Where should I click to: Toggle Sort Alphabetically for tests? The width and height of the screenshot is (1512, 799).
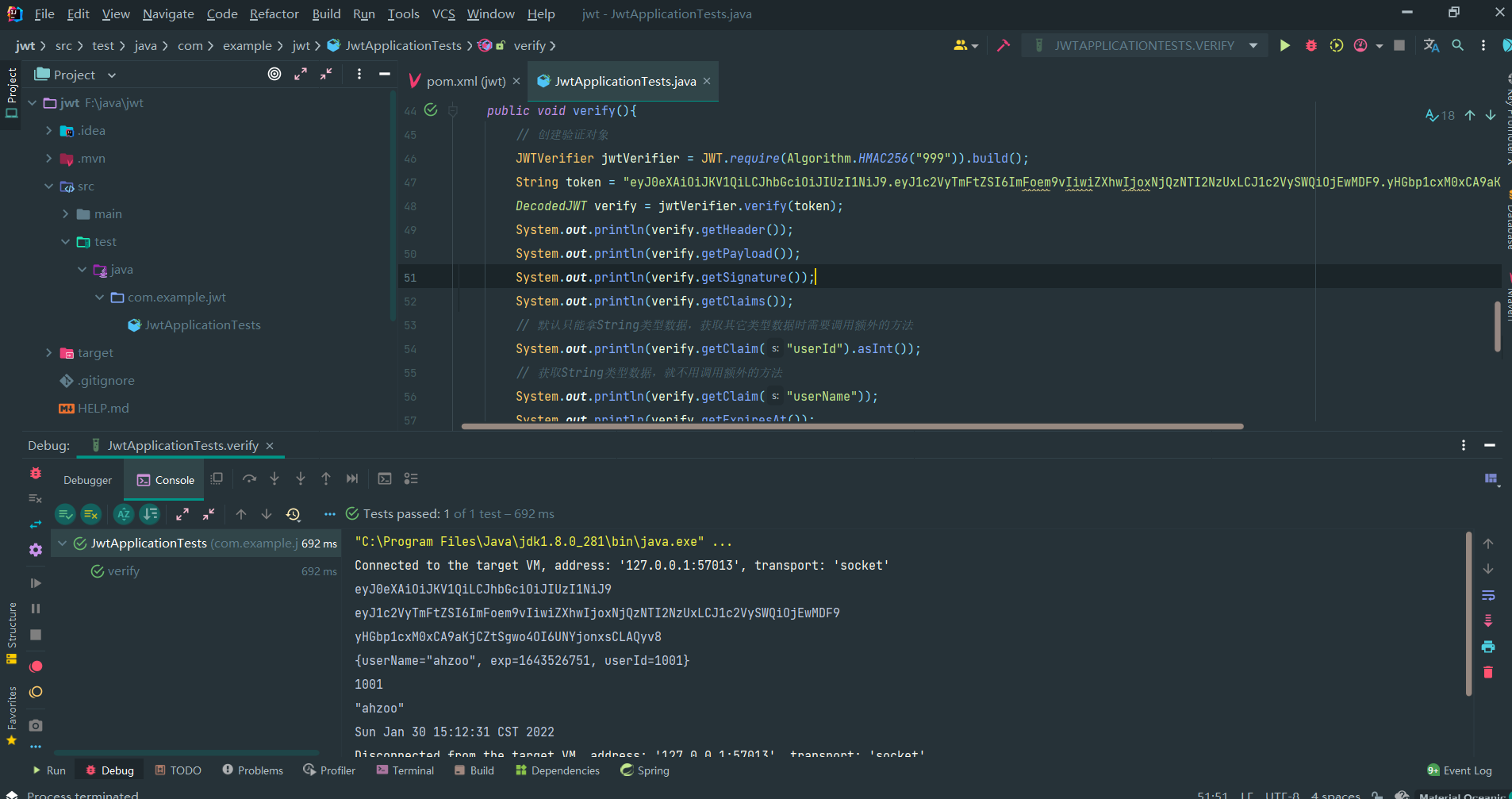click(124, 514)
